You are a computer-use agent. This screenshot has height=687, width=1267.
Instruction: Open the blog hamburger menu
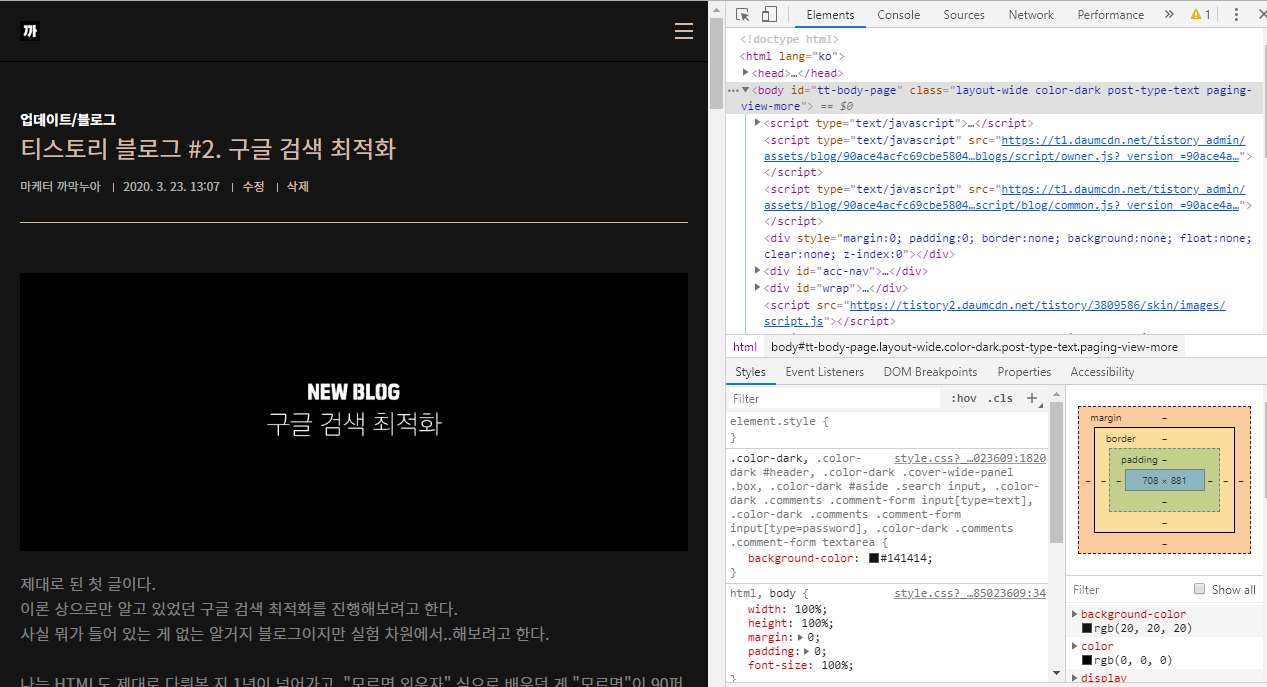(684, 31)
